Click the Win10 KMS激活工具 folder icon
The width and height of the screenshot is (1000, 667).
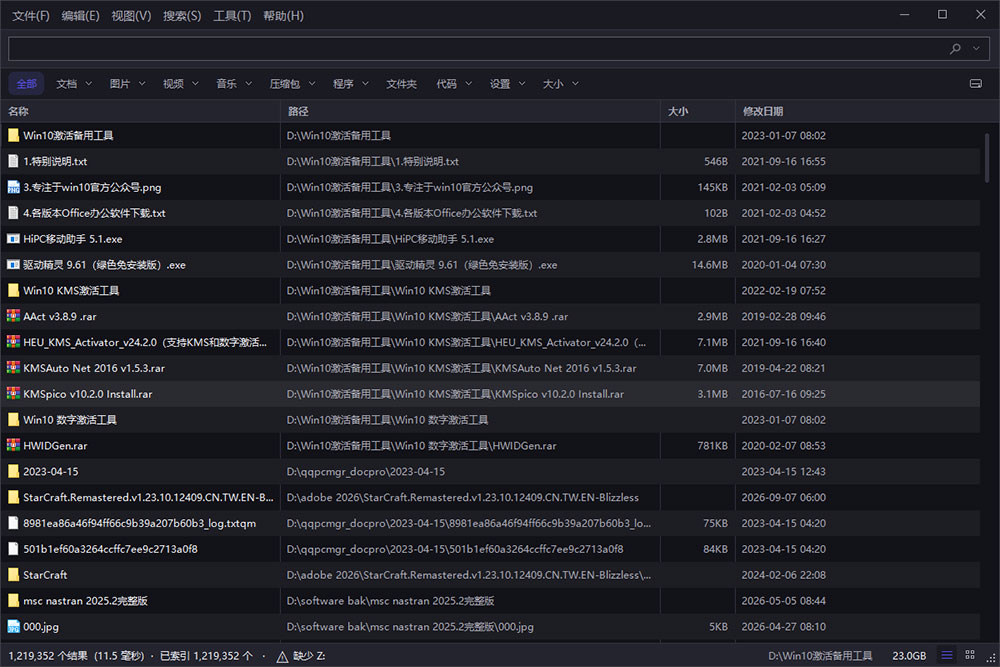(x=13, y=290)
